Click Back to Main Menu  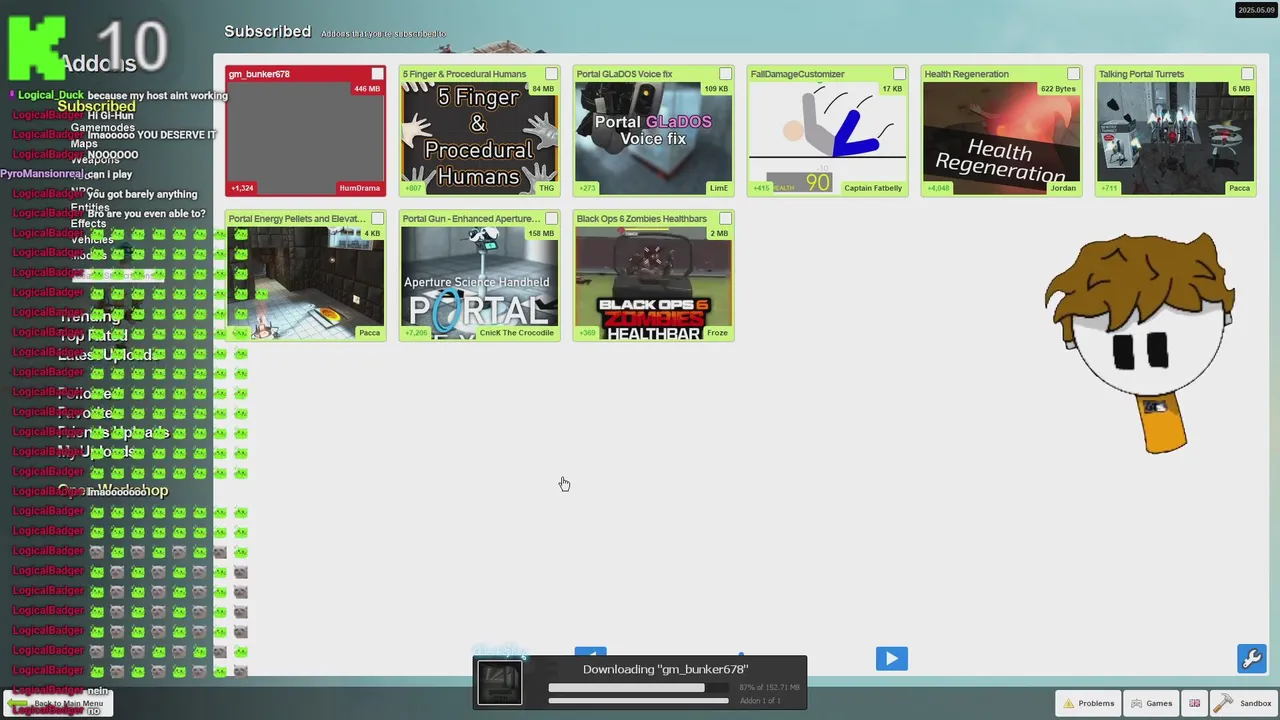pyautogui.click(x=58, y=703)
